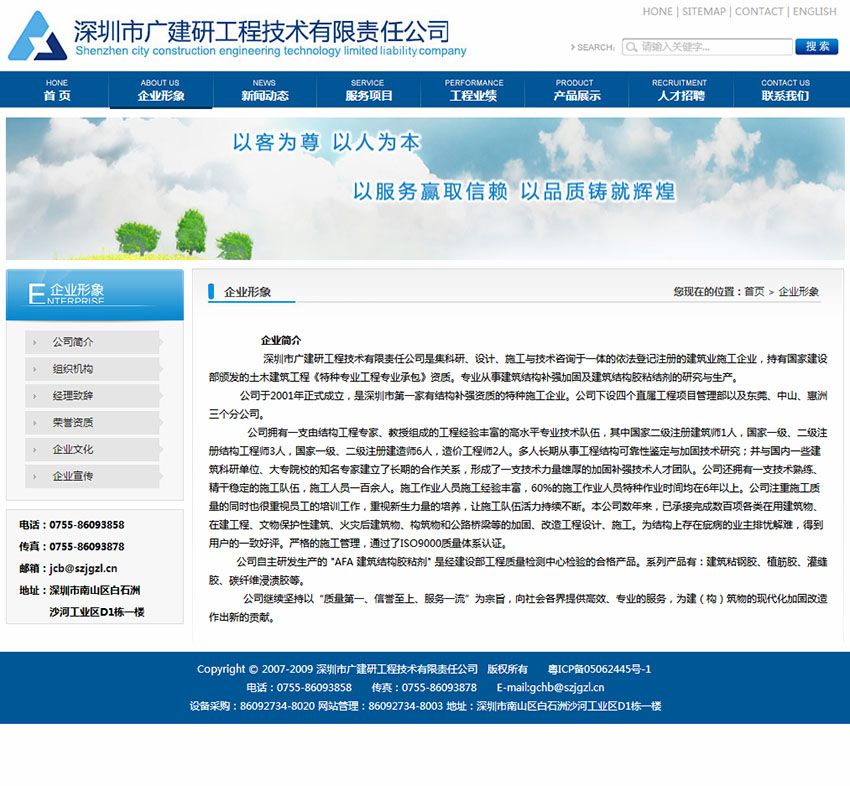Open the SITEMAP link
Image resolution: width=850 pixels, height=786 pixels.
tap(704, 12)
